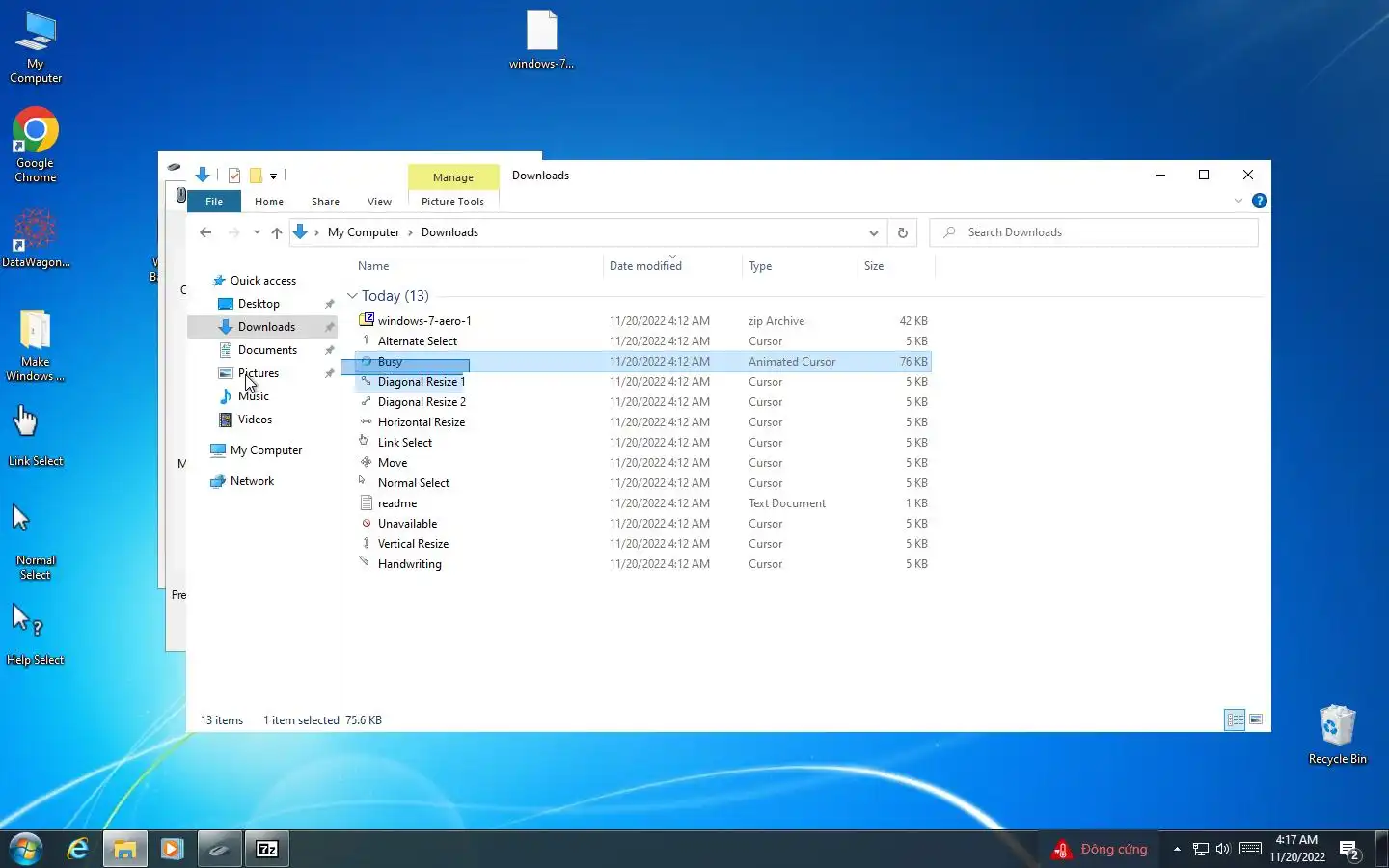Select the Horizontal Resize cursor file

pyautogui.click(x=422, y=422)
